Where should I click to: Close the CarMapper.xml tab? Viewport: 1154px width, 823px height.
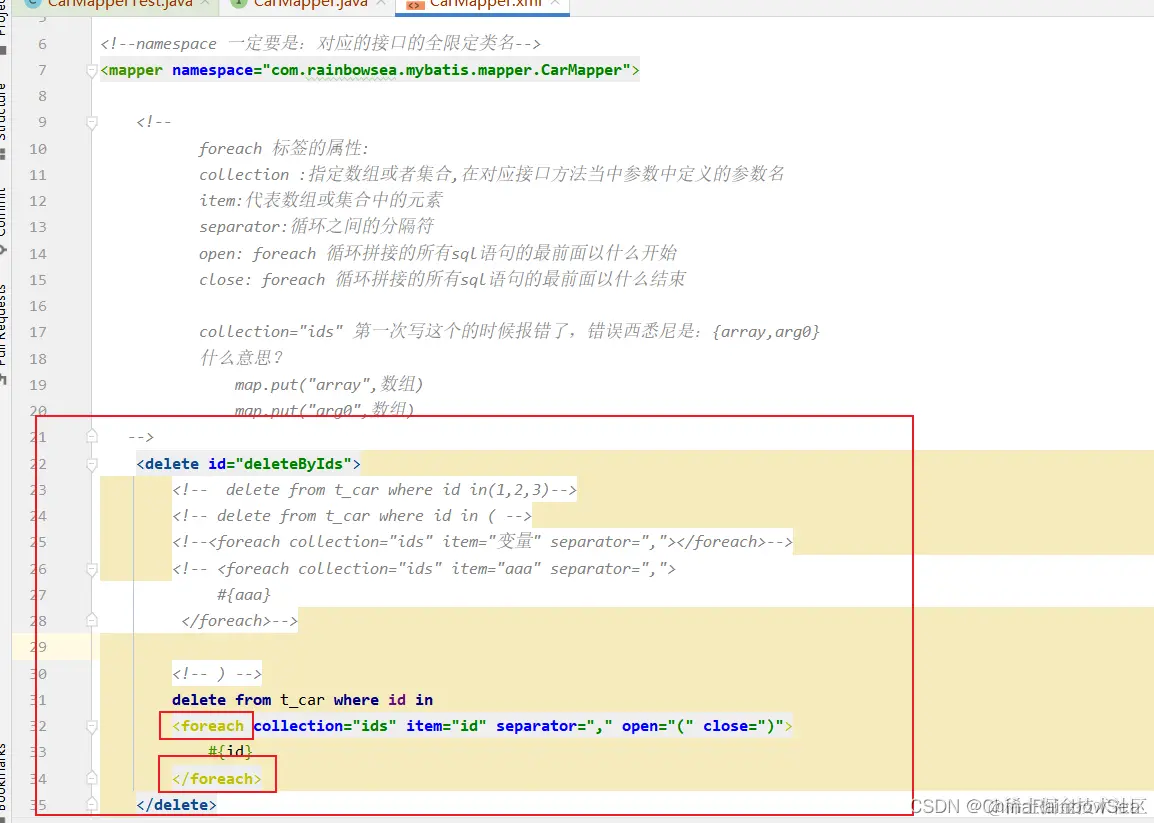pyautogui.click(x=555, y=4)
